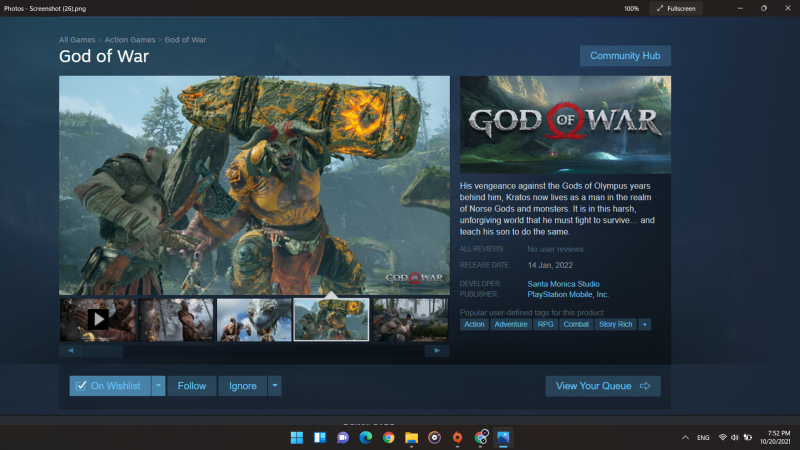
Task: Launch Microsoft Edge from the taskbar
Action: click(x=365, y=437)
